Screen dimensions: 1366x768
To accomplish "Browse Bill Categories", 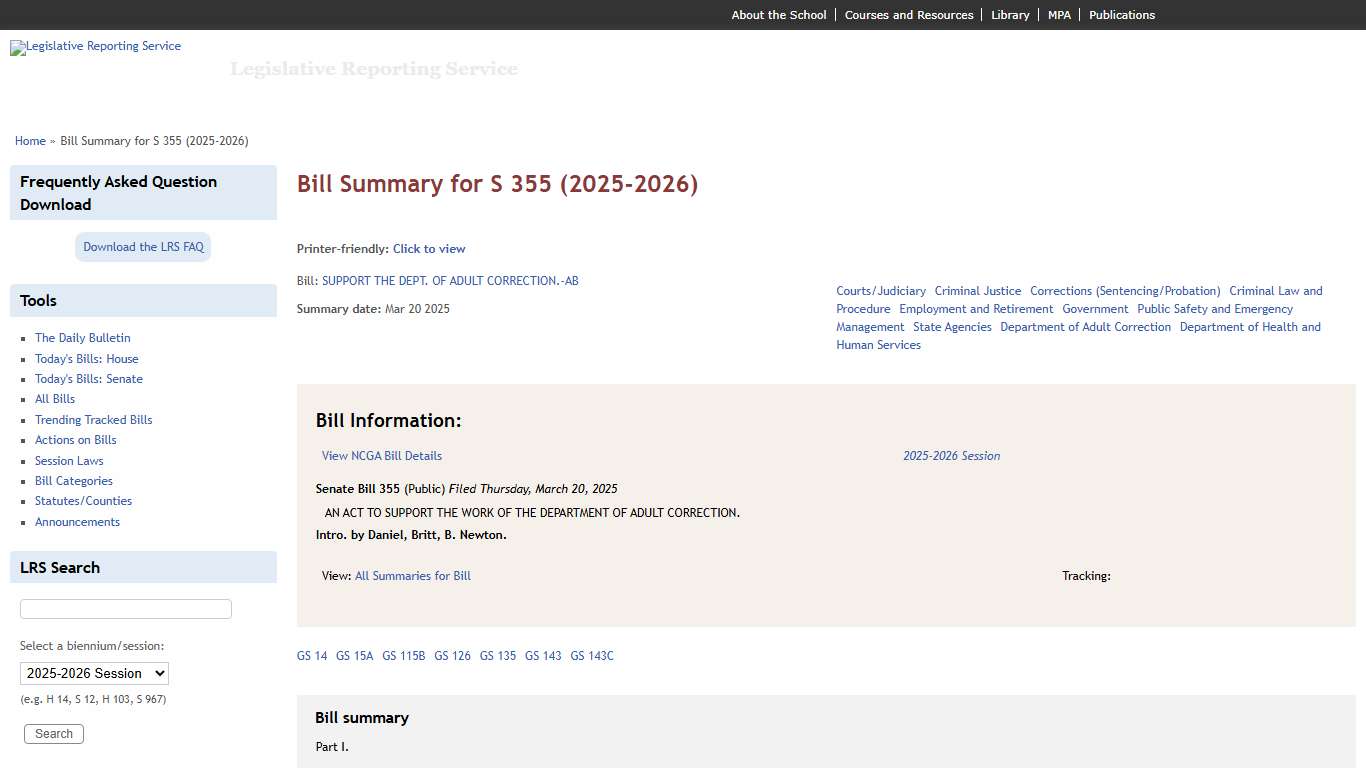I will (73, 481).
